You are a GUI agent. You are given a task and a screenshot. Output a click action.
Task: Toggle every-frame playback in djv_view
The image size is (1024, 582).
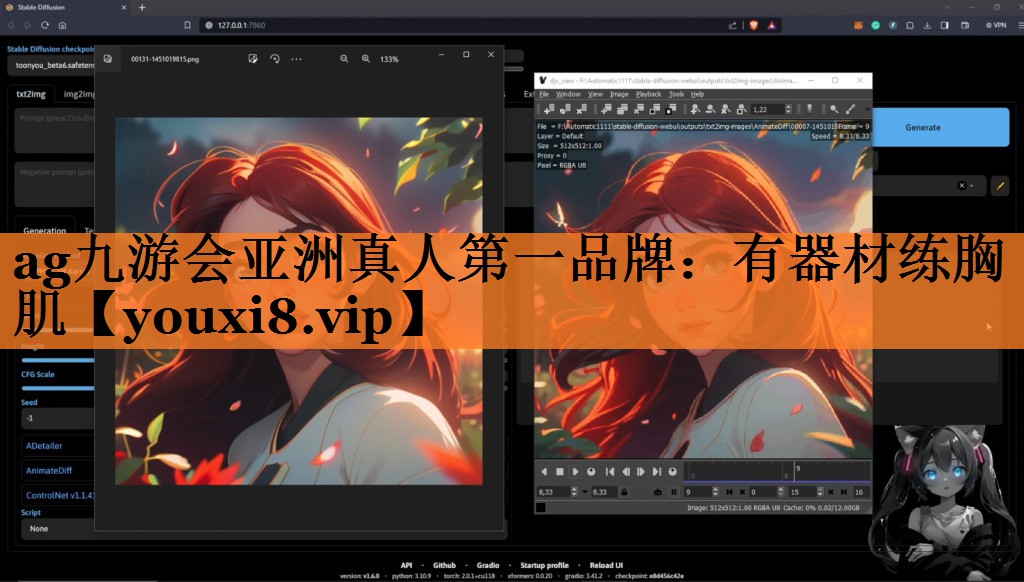(x=658, y=492)
